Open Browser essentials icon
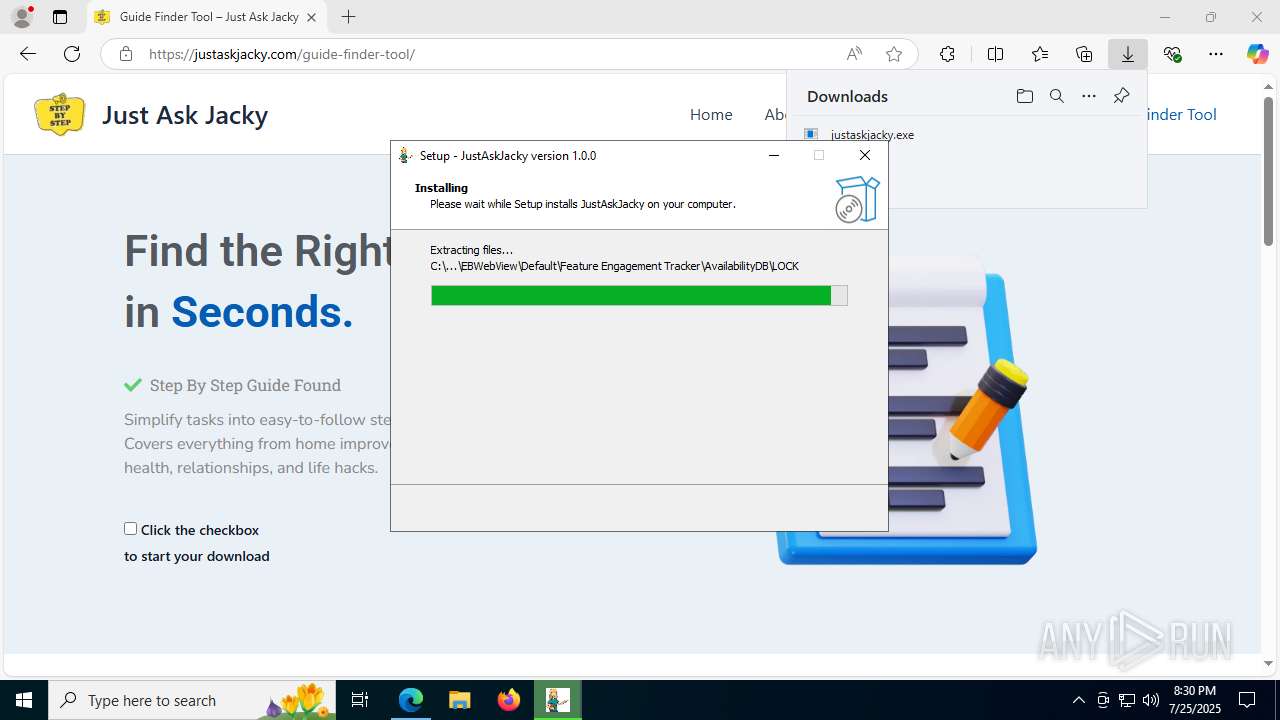The height and width of the screenshot is (720, 1280). [x=1172, y=54]
